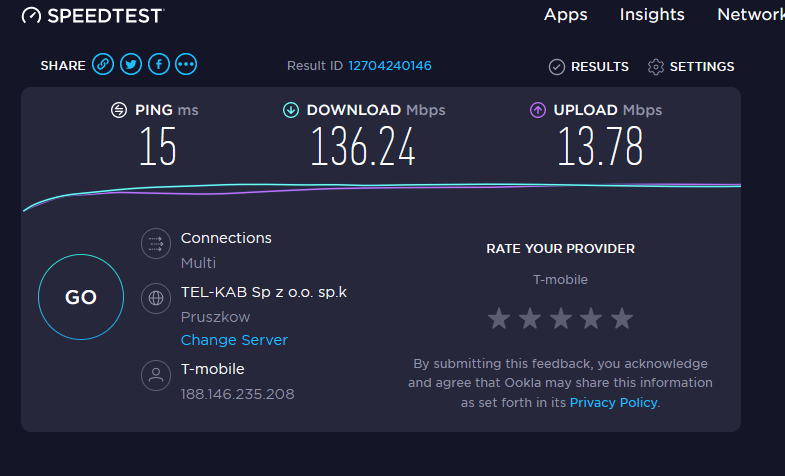
Task: Open result ID 12704240146 link
Action: pyautogui.click(x=389, y=66)
